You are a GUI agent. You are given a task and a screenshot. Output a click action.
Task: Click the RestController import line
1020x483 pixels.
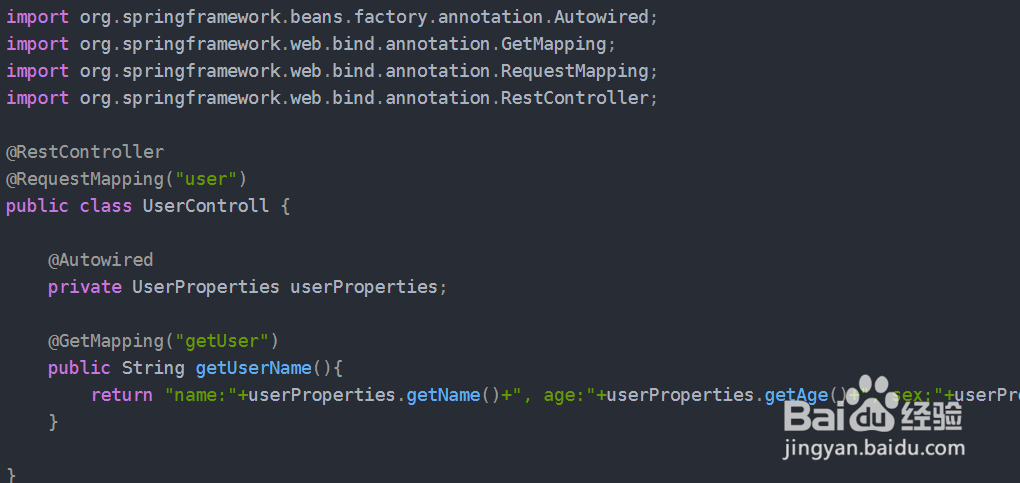[x=332, y=98]
